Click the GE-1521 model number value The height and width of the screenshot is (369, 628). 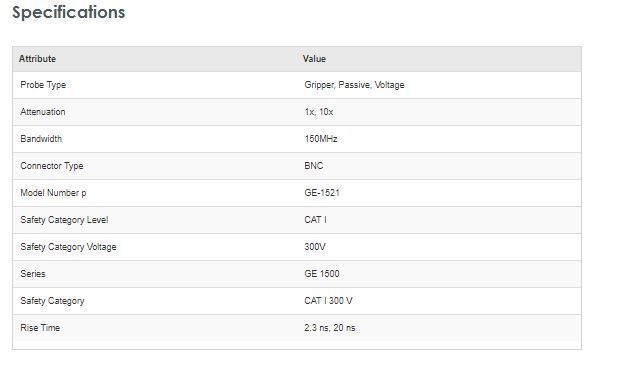point(322,193)
